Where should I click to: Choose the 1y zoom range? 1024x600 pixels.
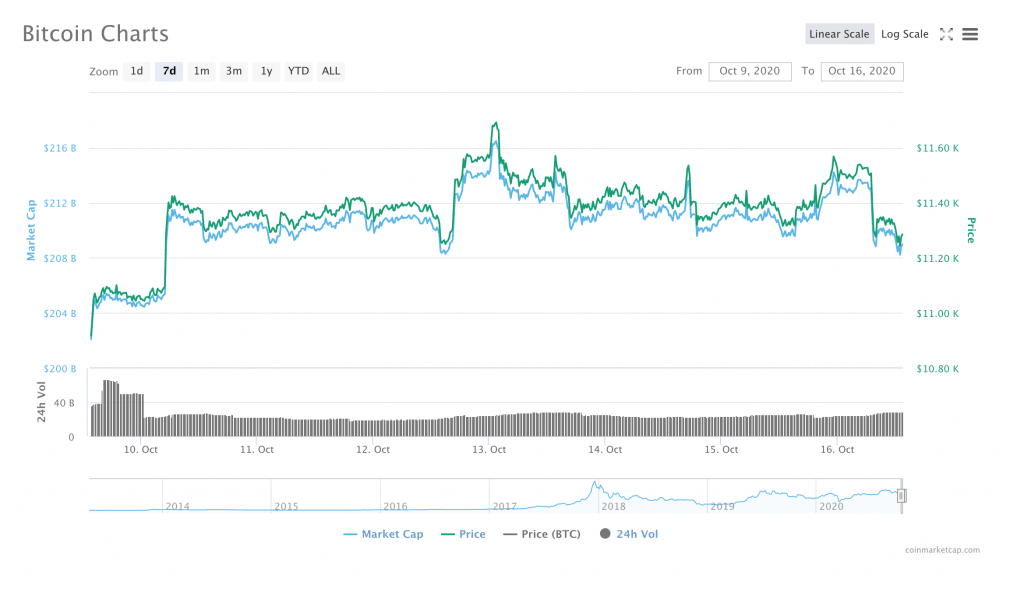click(265, 71)
